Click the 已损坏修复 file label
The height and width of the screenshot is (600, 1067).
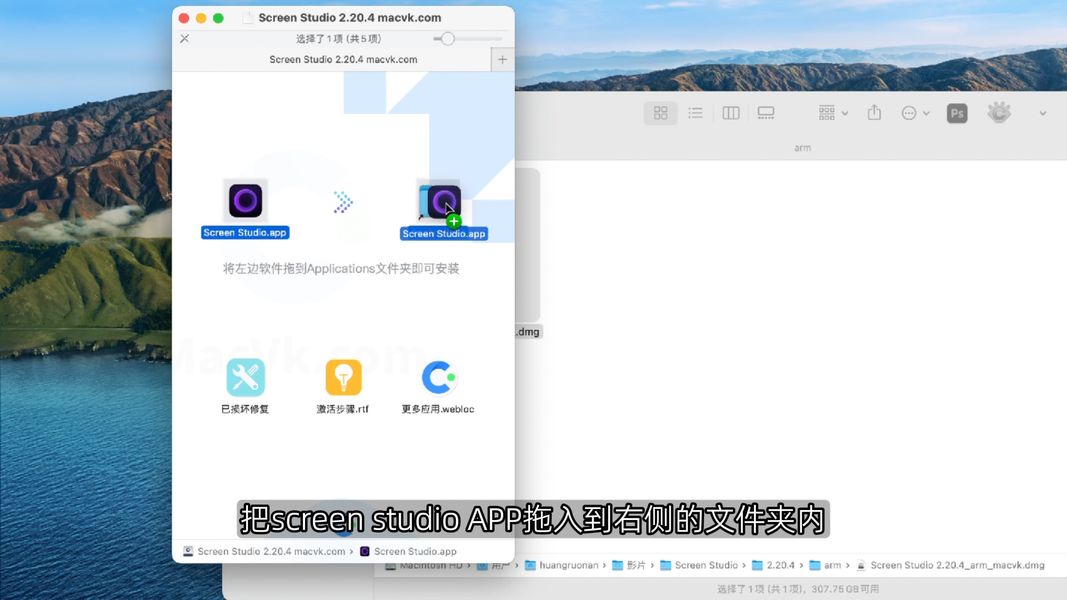(245, 409)
